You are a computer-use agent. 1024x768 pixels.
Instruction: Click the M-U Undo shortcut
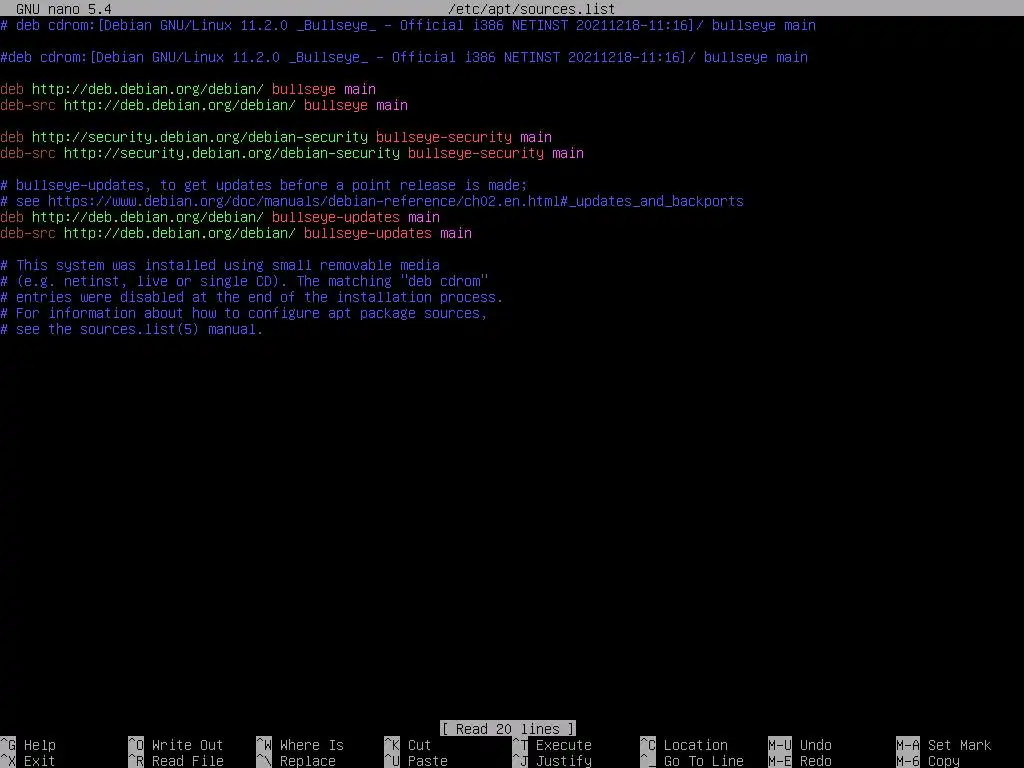pyautogui.click(x=800, y=745)
